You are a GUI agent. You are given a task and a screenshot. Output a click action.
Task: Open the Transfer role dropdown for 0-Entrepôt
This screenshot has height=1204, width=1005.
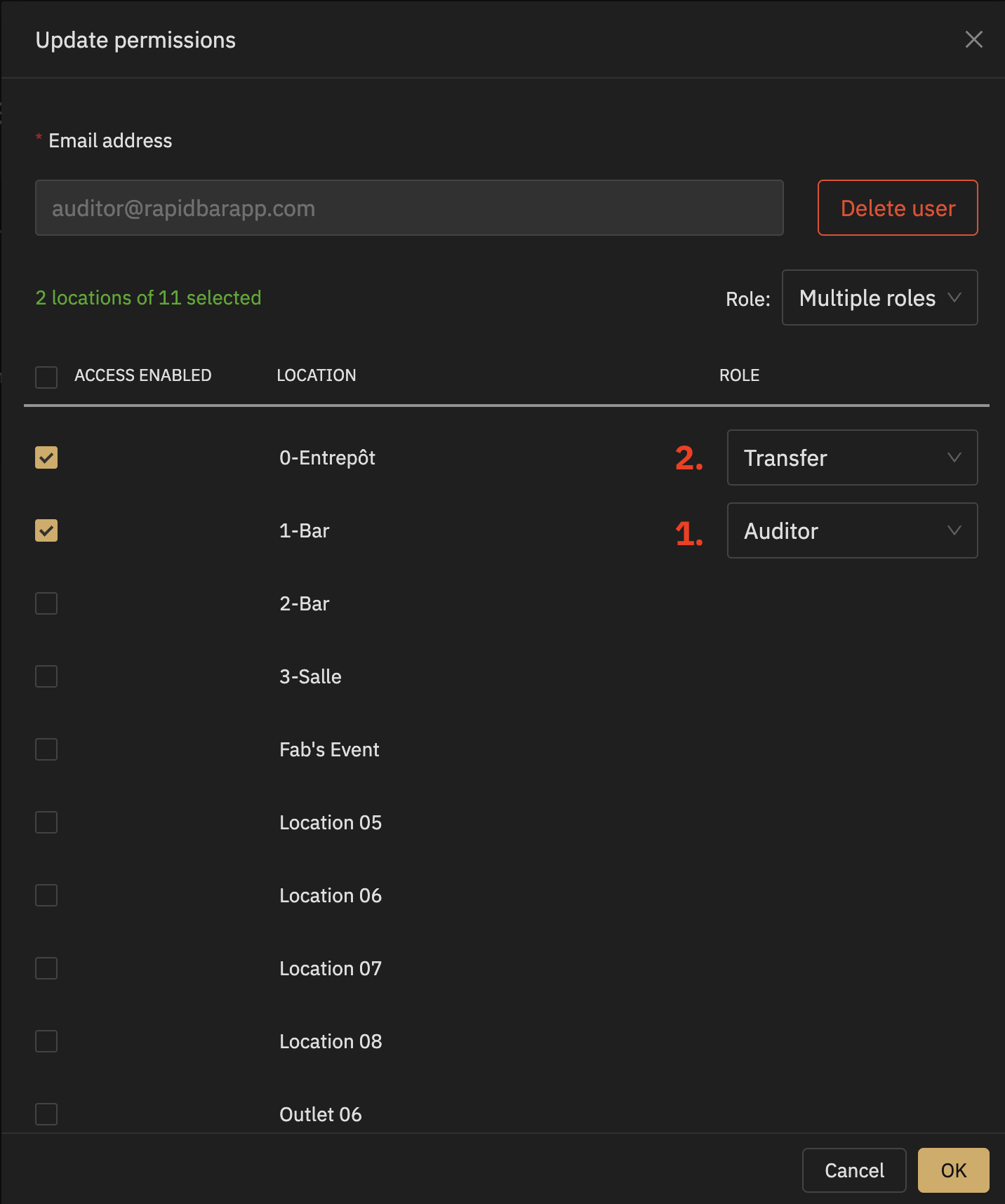coord(852,457)
